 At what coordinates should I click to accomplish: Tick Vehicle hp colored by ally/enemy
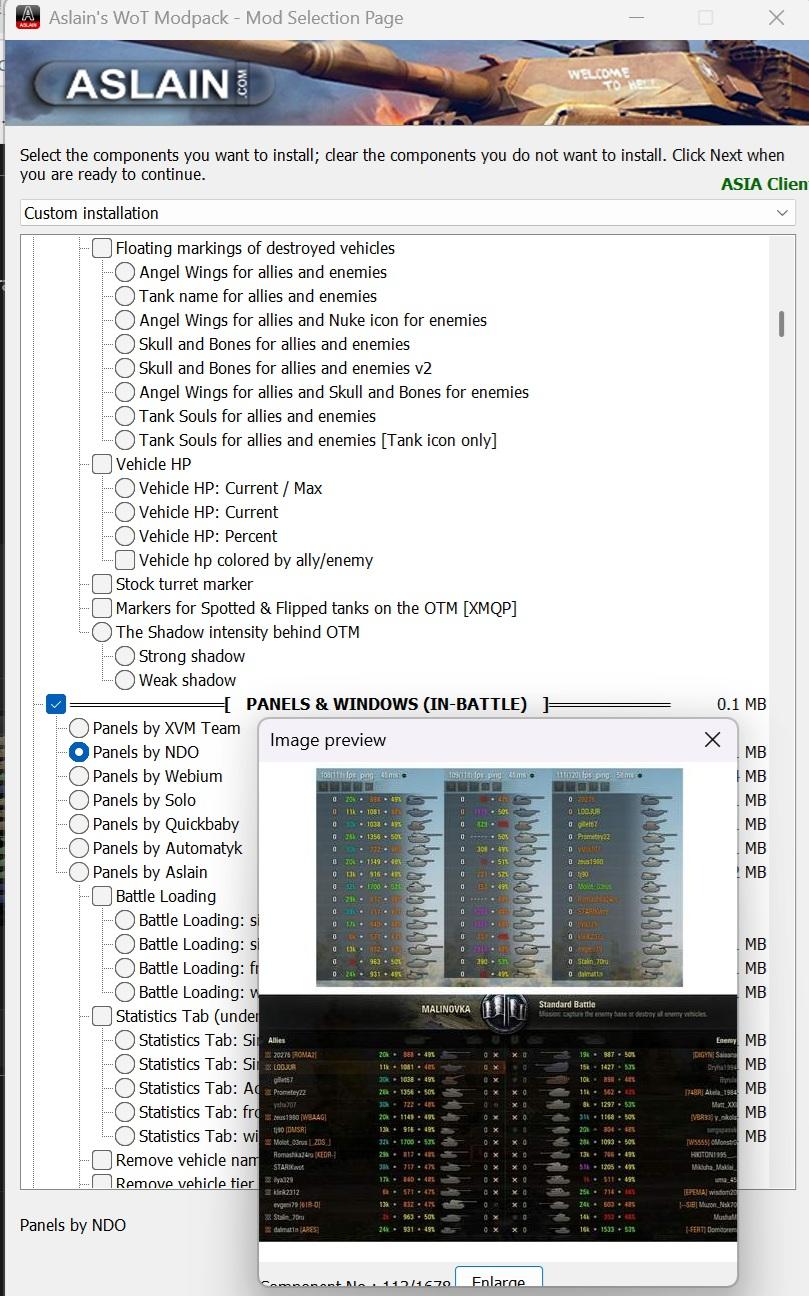pyautogui.click(x=125, y=560)
